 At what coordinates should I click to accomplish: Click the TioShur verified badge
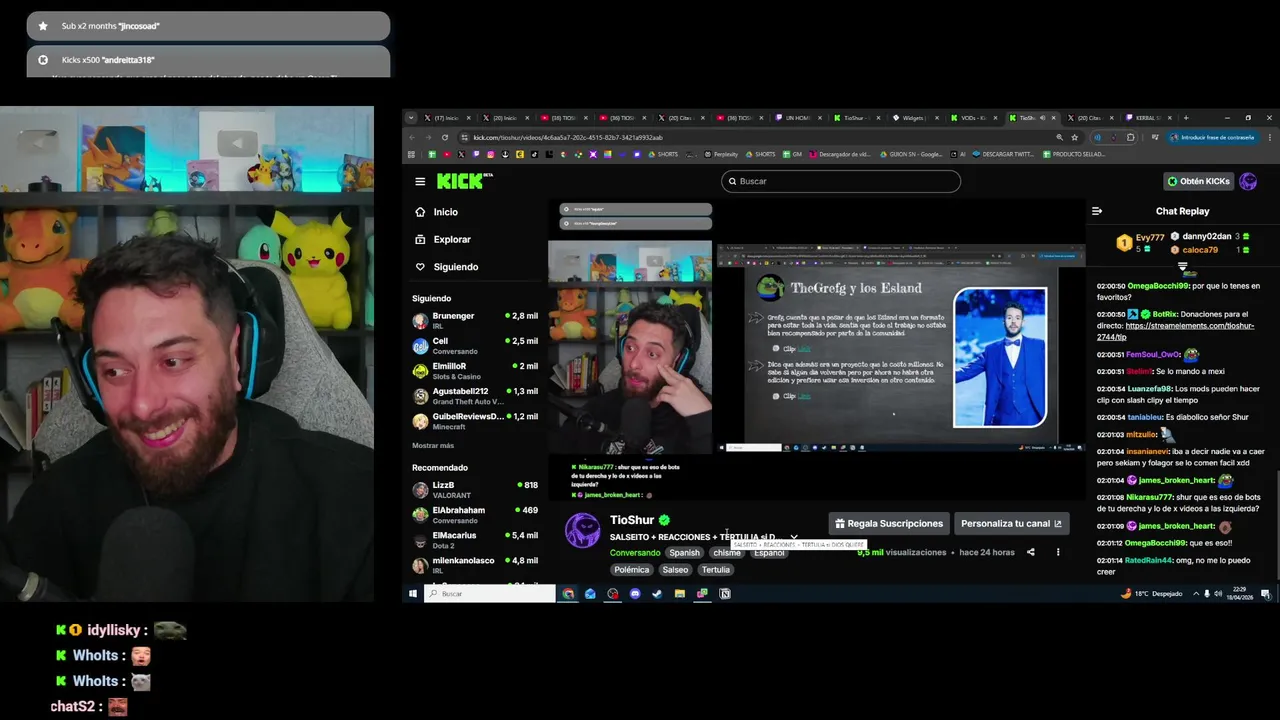click(664, 520)
